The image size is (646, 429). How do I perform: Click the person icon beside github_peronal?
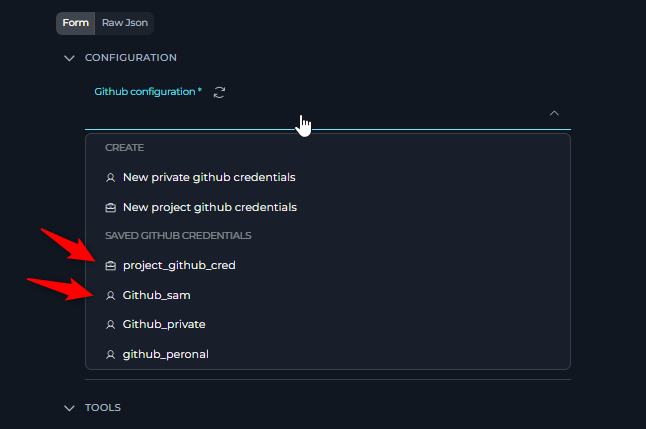click(110, 355)
